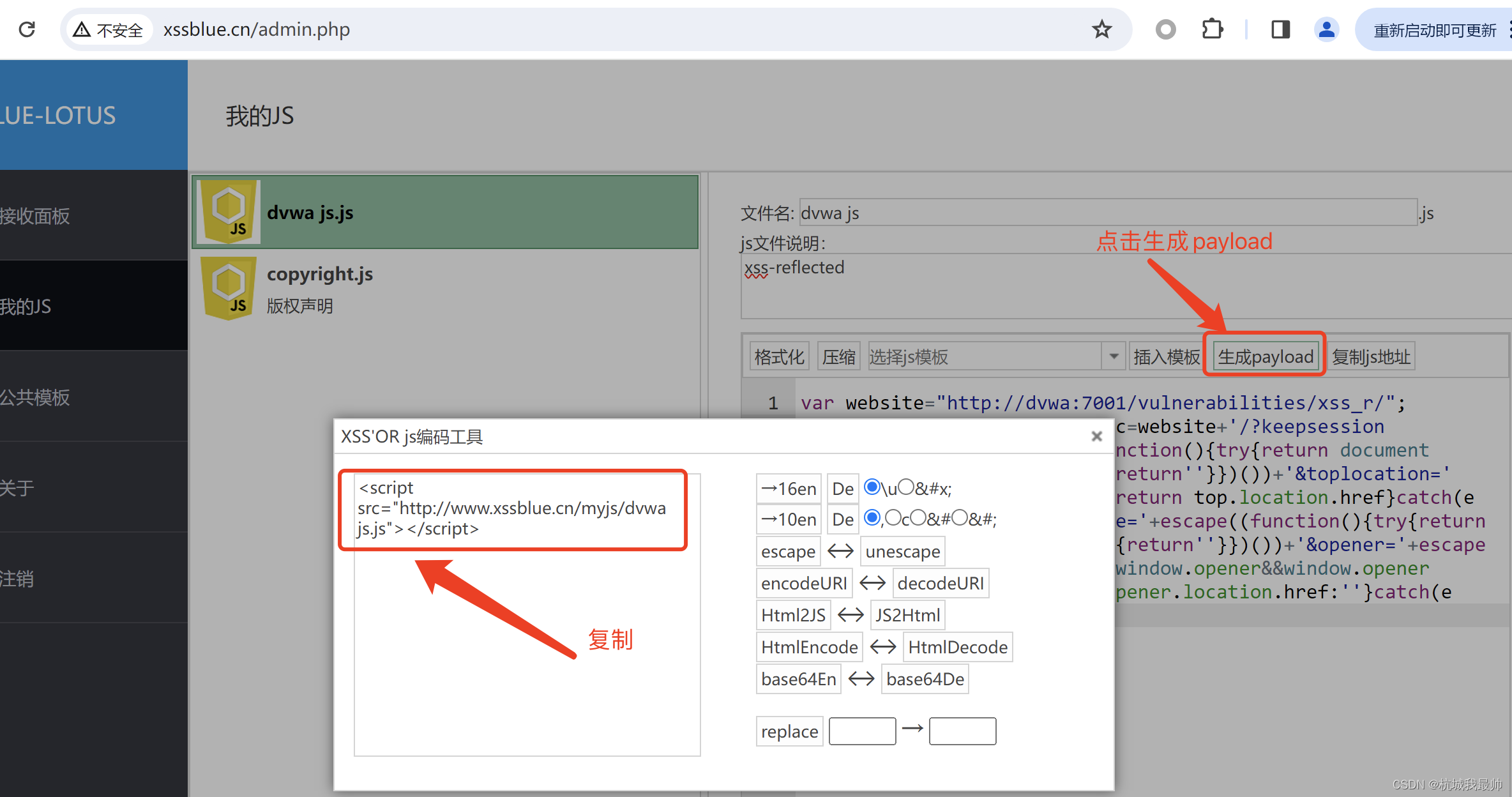
Task: Click the round gray extension icon in toolbar
Action: coord(1166,29)
